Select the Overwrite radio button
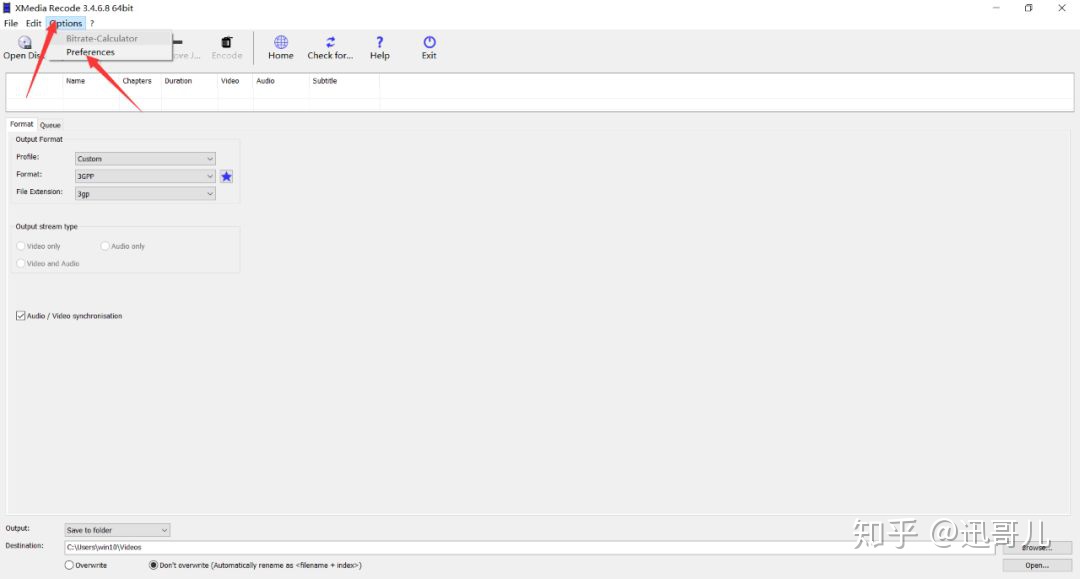This screenshot has width=1080, height=579. (x=69, y=565)
